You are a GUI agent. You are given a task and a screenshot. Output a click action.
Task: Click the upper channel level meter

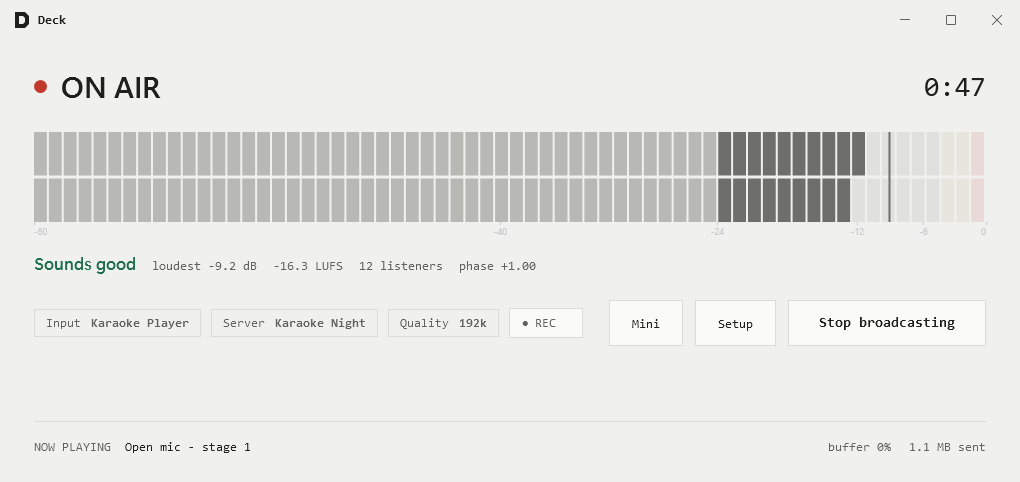click(x=509, y=154)
